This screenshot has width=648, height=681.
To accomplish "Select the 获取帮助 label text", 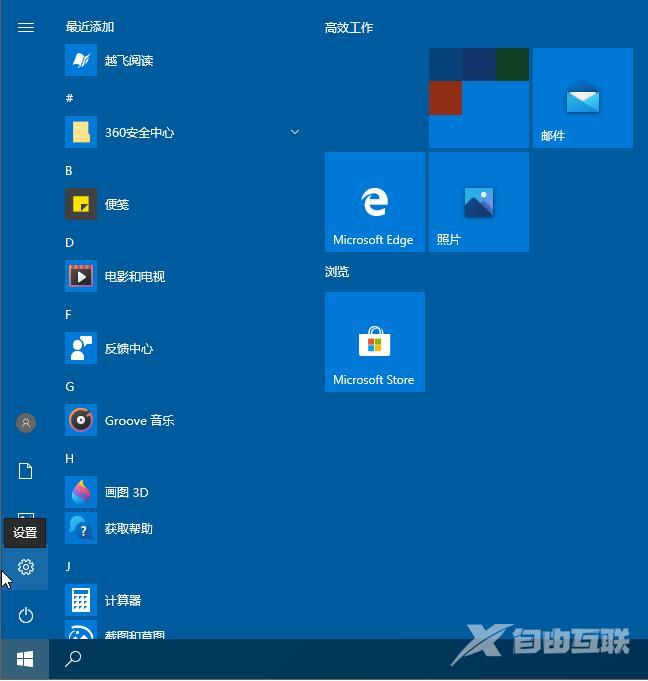I will (129, 529).
